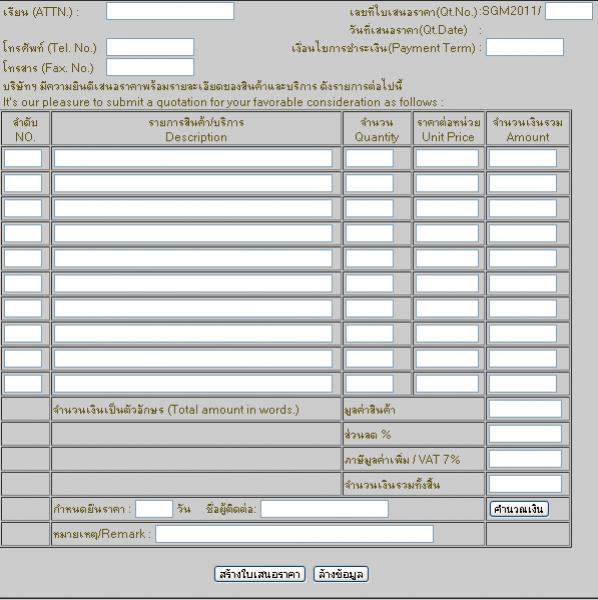Screen dimensions: 598x600
Task: Focus the VAT 7% amount field
Action: 525,459
